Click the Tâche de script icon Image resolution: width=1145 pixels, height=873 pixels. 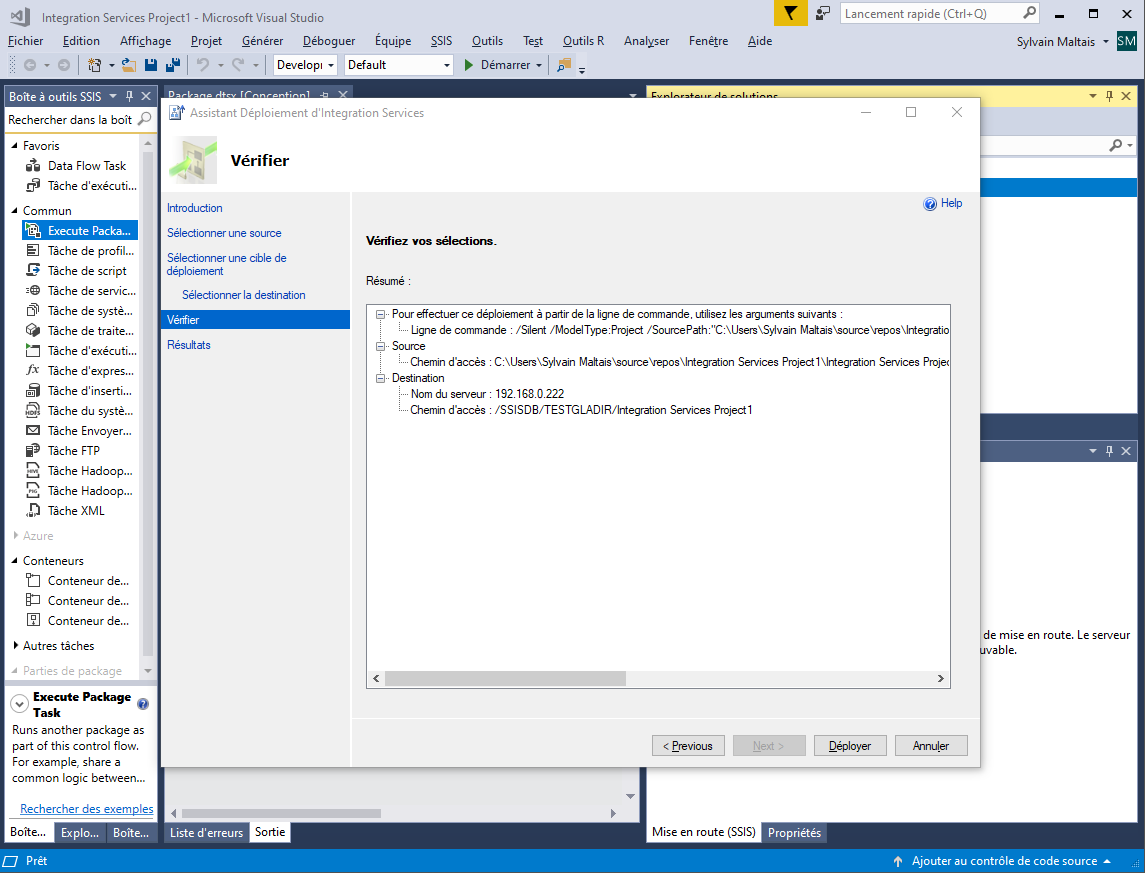tap(33, 270)
